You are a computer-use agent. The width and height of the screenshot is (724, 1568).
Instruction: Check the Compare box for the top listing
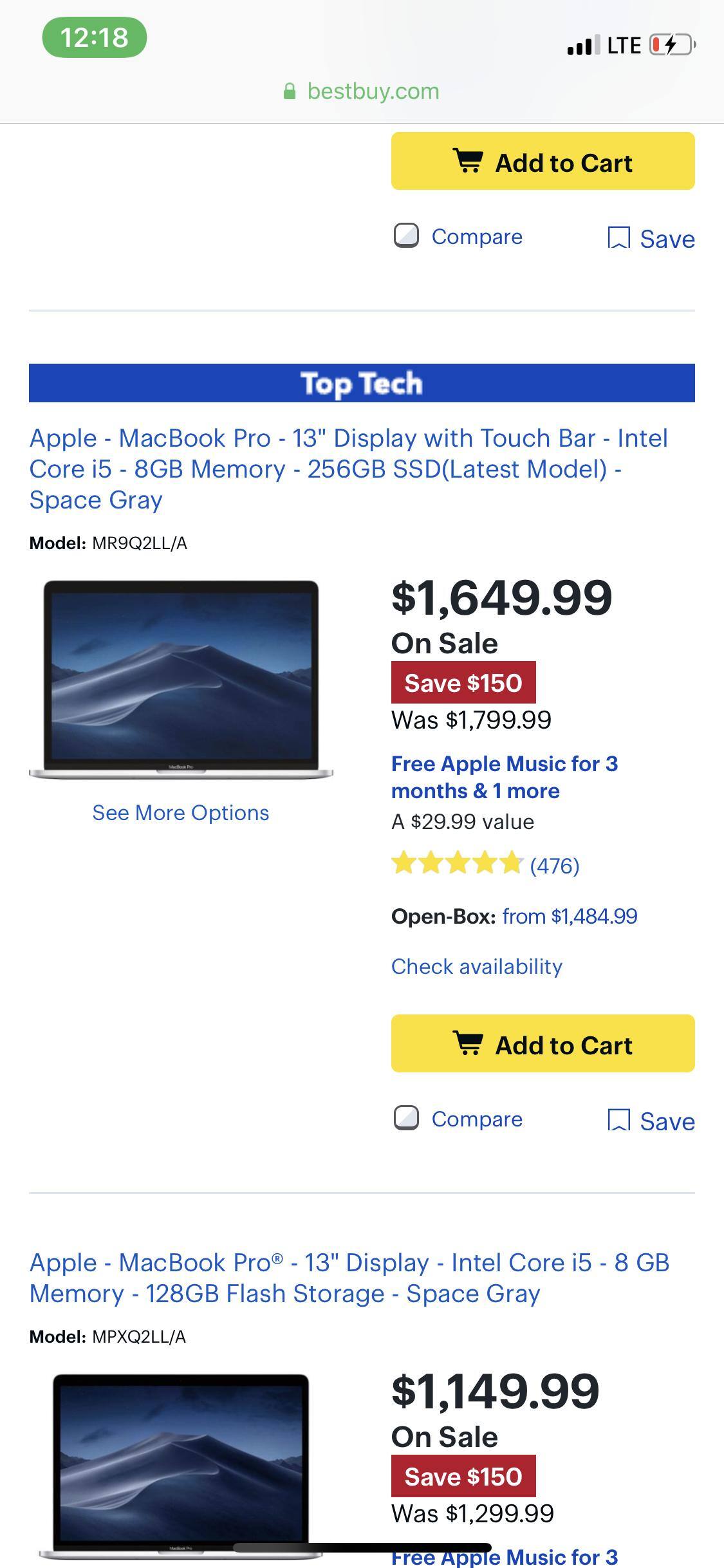point(406,236)
